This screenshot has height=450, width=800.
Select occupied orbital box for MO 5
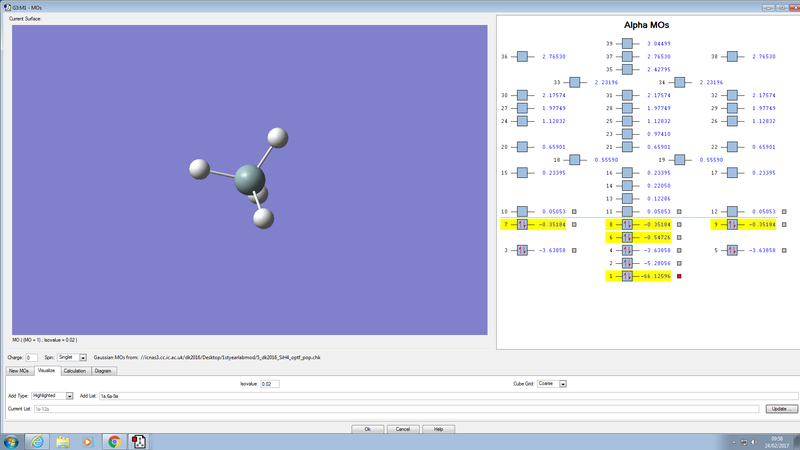click(732, 250)
